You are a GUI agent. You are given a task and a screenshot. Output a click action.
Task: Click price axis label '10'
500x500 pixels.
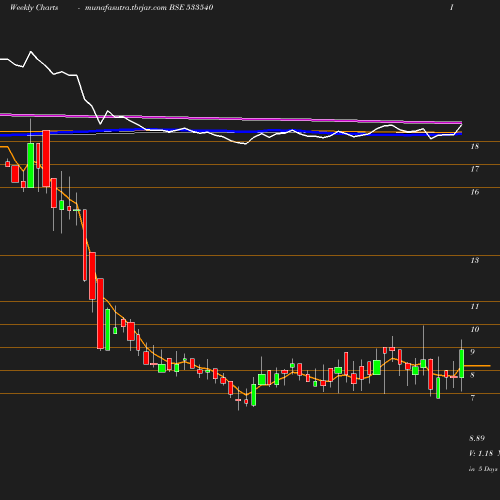click(x=475, y=329)
